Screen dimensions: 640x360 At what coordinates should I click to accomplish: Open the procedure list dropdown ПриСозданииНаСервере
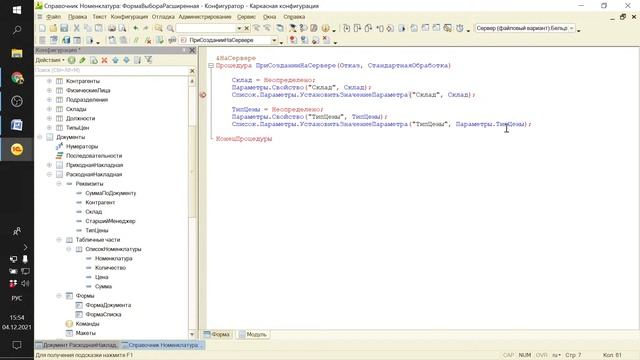274,40
